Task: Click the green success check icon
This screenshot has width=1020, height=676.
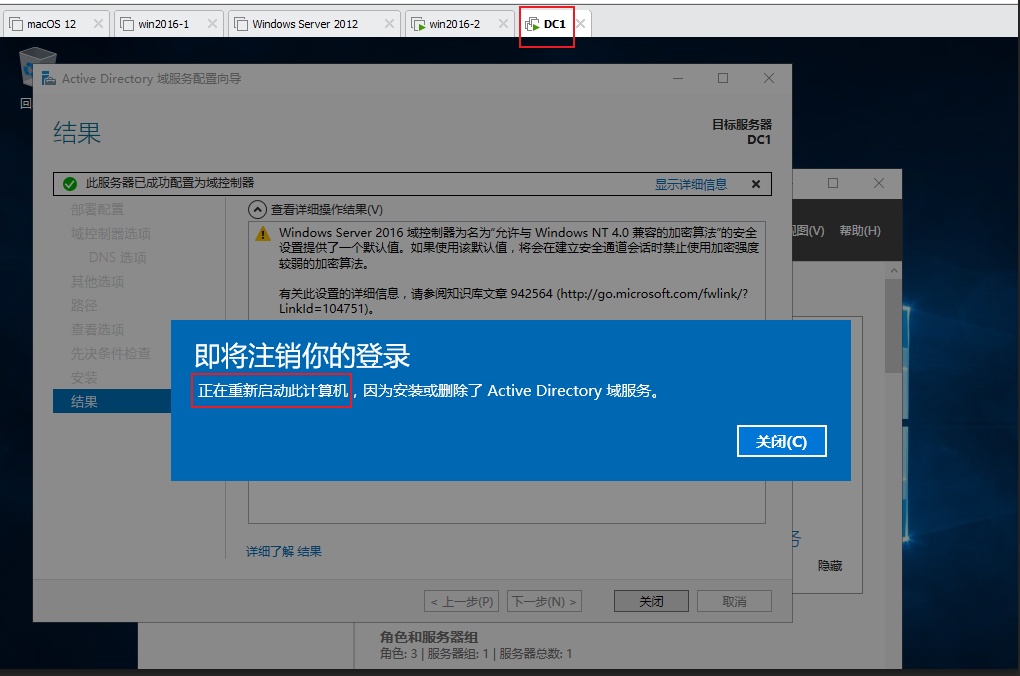Action: point(70,184)
